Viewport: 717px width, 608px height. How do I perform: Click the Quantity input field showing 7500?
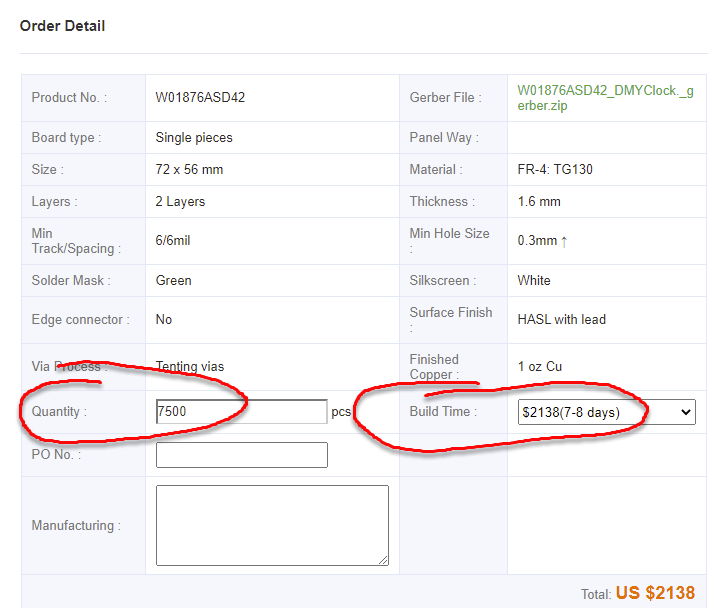[241, 411]
